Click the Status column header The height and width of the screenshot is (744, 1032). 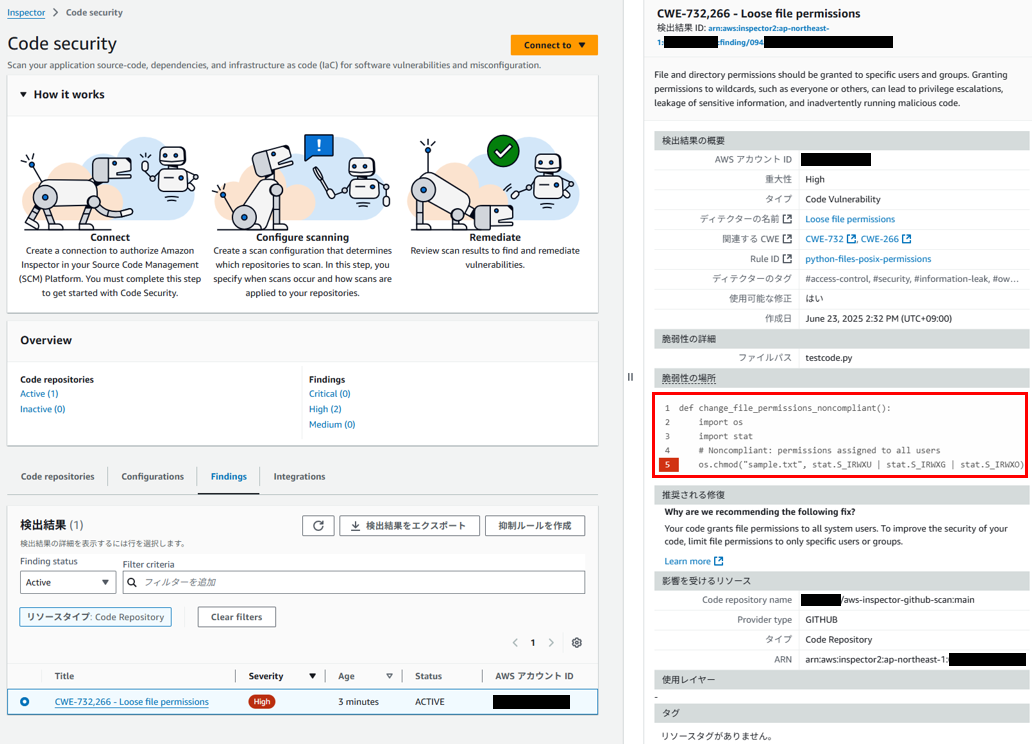pos(428,676)
